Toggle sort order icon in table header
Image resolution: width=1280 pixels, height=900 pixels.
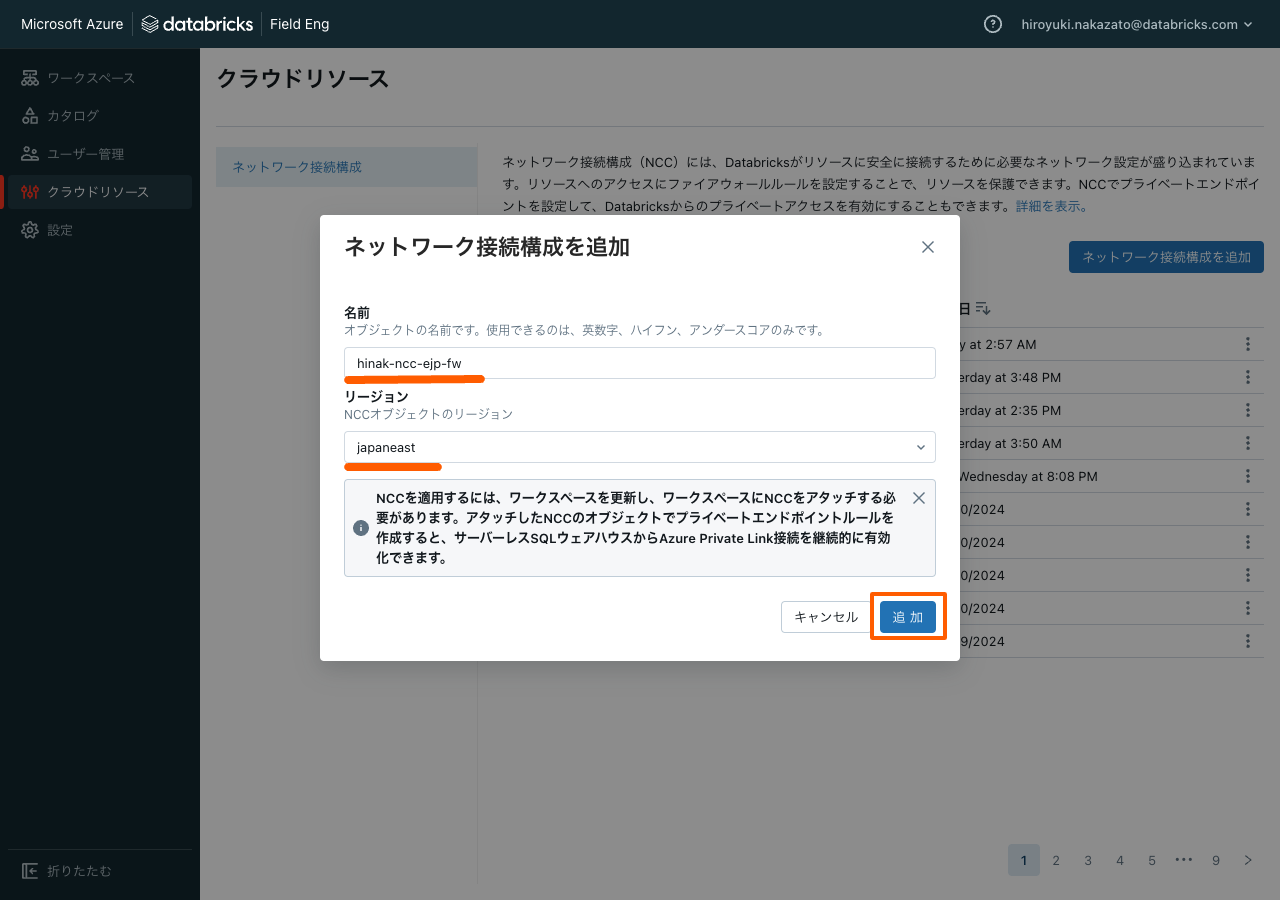tap(983, 308)
